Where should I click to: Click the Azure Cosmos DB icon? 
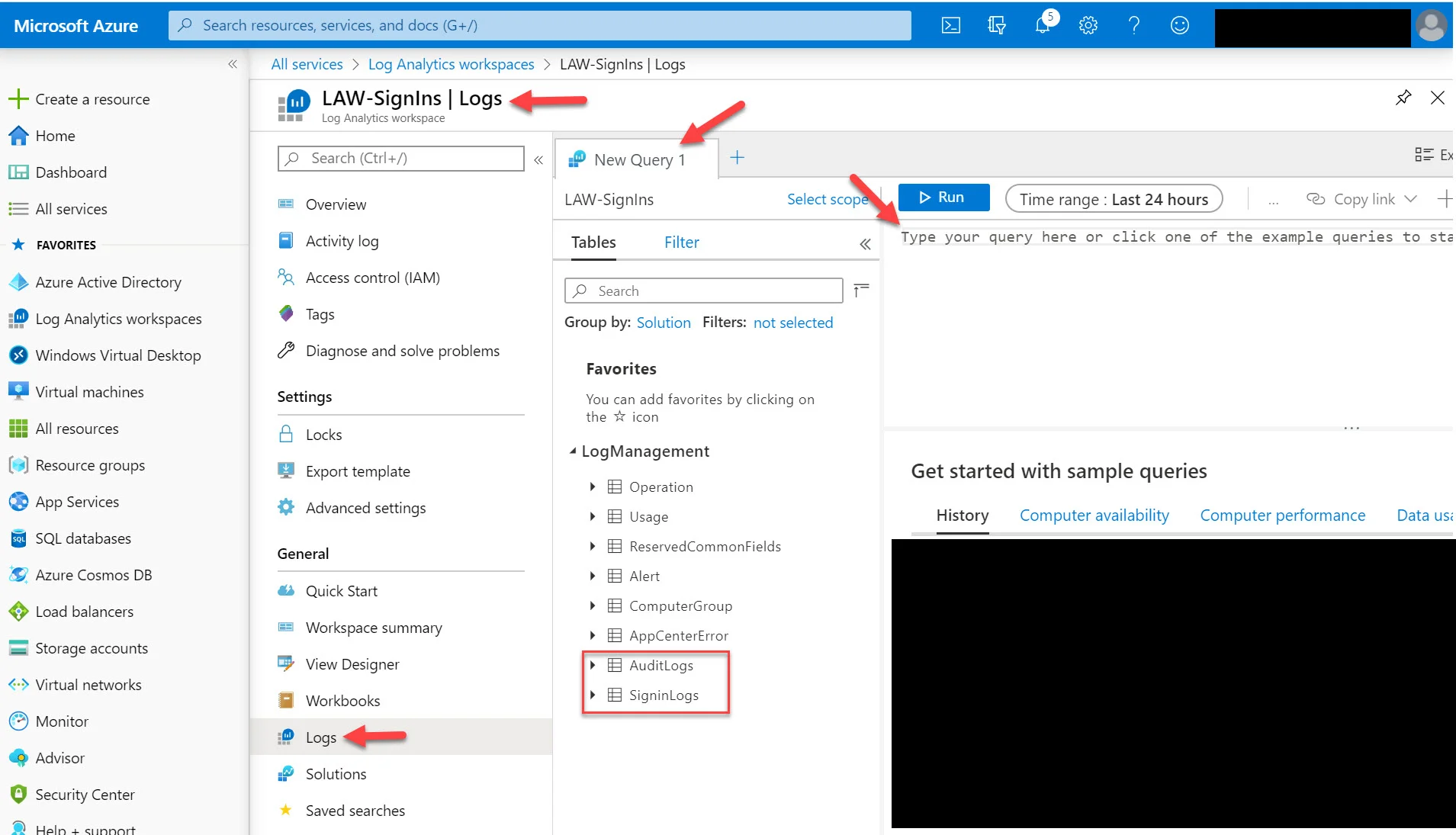pos(18,575)
